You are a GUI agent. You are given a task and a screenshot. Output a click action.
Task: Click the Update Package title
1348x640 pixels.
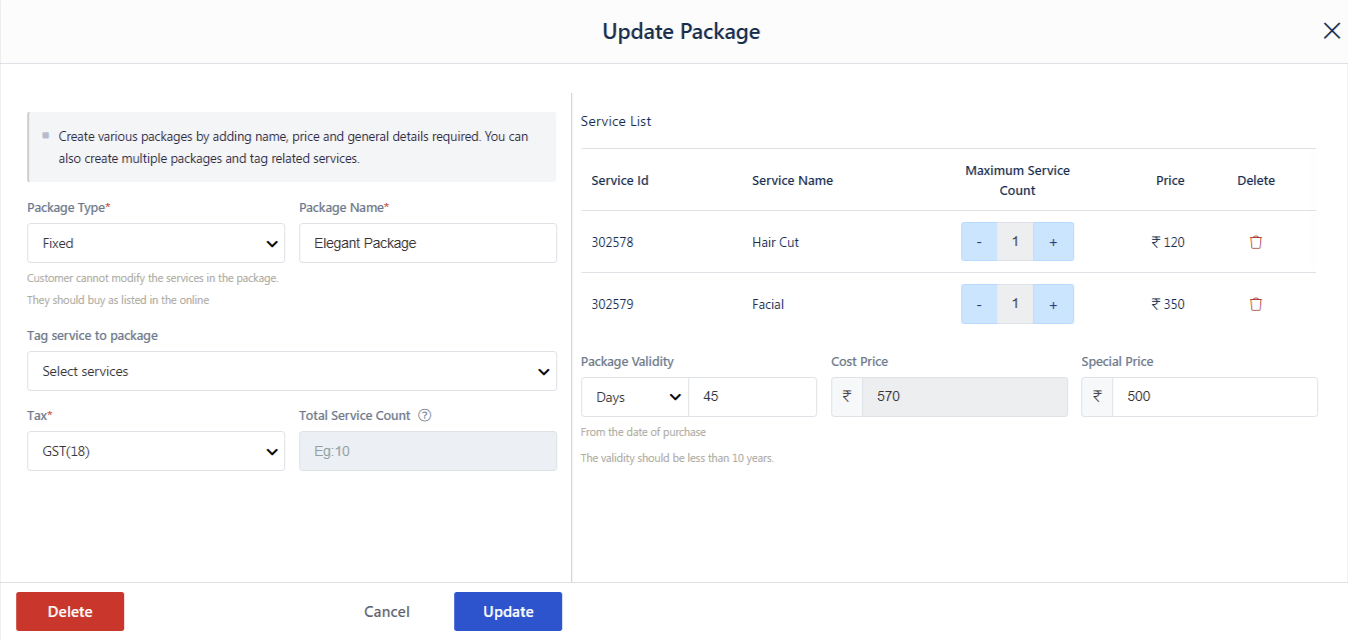pos(681,31)
